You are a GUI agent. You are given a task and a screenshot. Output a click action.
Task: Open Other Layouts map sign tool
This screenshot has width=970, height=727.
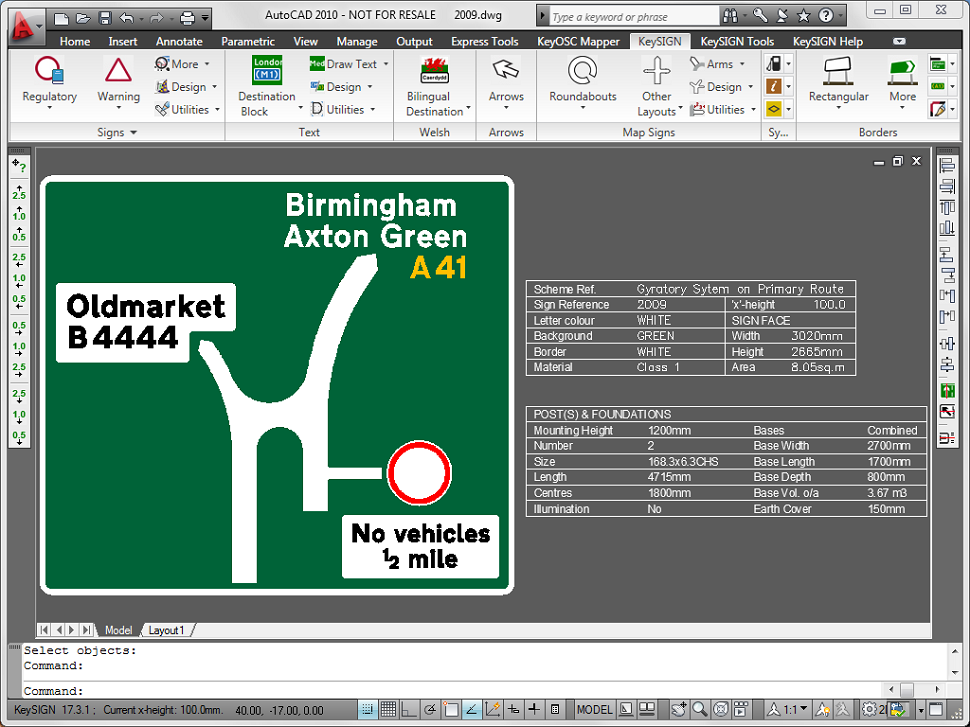[x=656, y=86]
